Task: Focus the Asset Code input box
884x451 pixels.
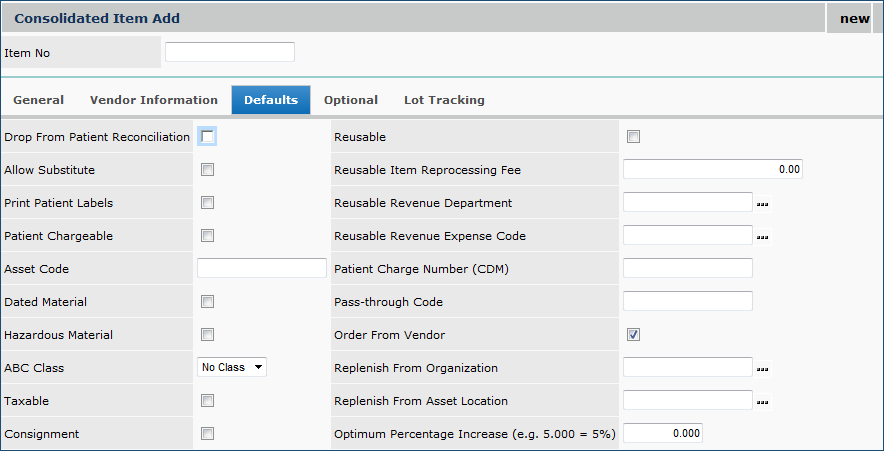Action: [262, 268]
